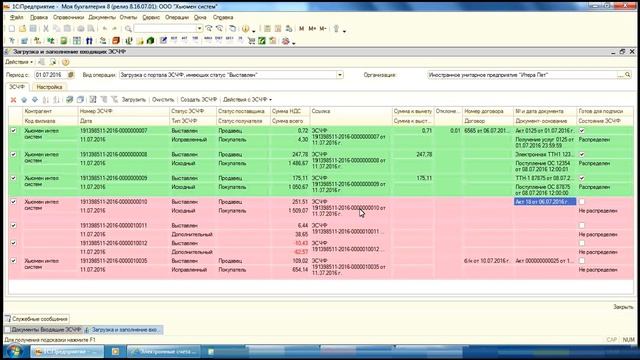Click the 'Служебные сообщения' panel button

[x=36, y=319]
